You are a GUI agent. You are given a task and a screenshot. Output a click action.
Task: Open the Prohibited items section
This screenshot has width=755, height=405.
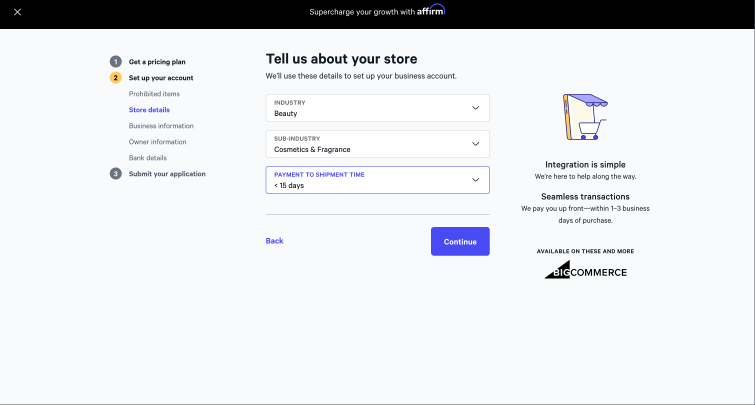[x=154, y=93]
